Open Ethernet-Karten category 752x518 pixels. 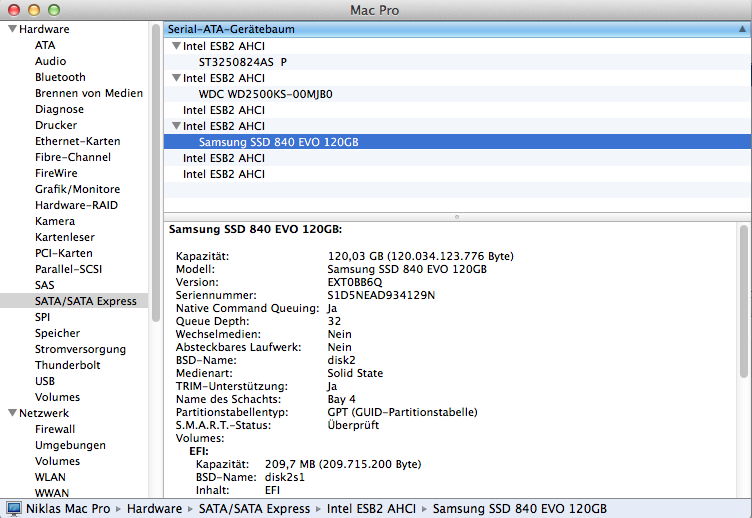(77, 141)
